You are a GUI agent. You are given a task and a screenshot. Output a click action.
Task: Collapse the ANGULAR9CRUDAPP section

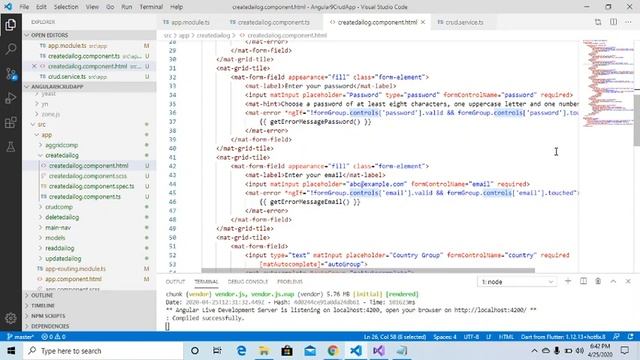89,87
